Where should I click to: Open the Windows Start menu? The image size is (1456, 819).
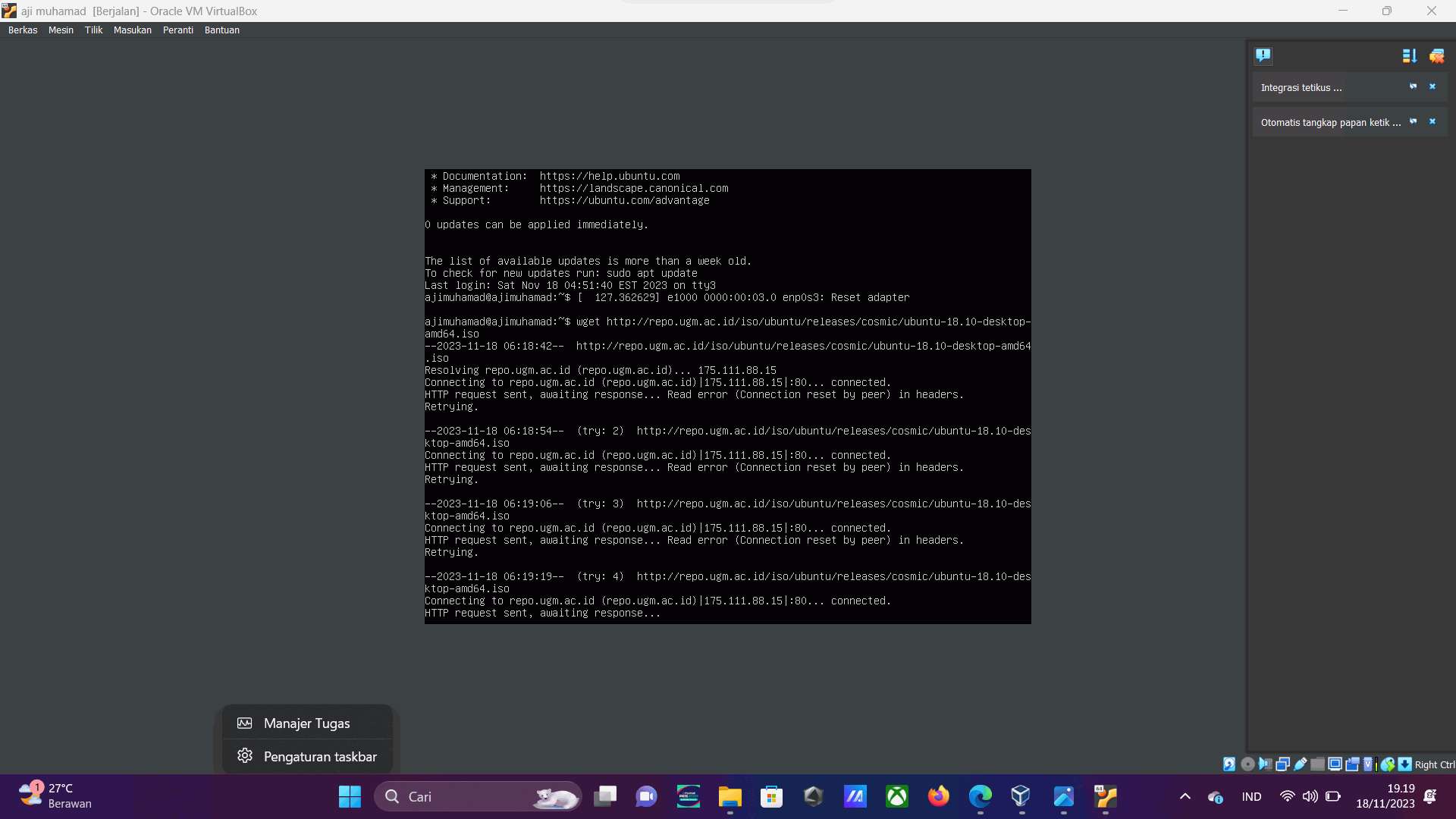pyautogui.click(x=350, y=796)
